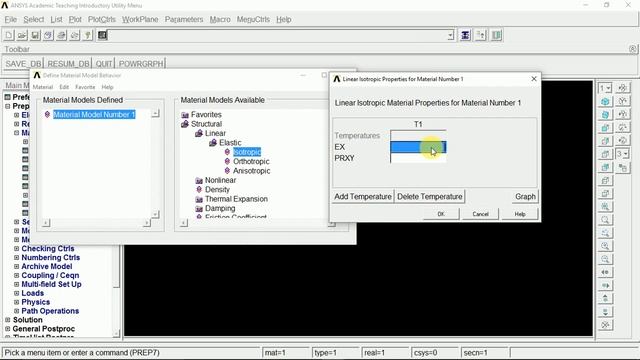
Task: Click the Save database floppy icon
Action: (x=35, y=35)
